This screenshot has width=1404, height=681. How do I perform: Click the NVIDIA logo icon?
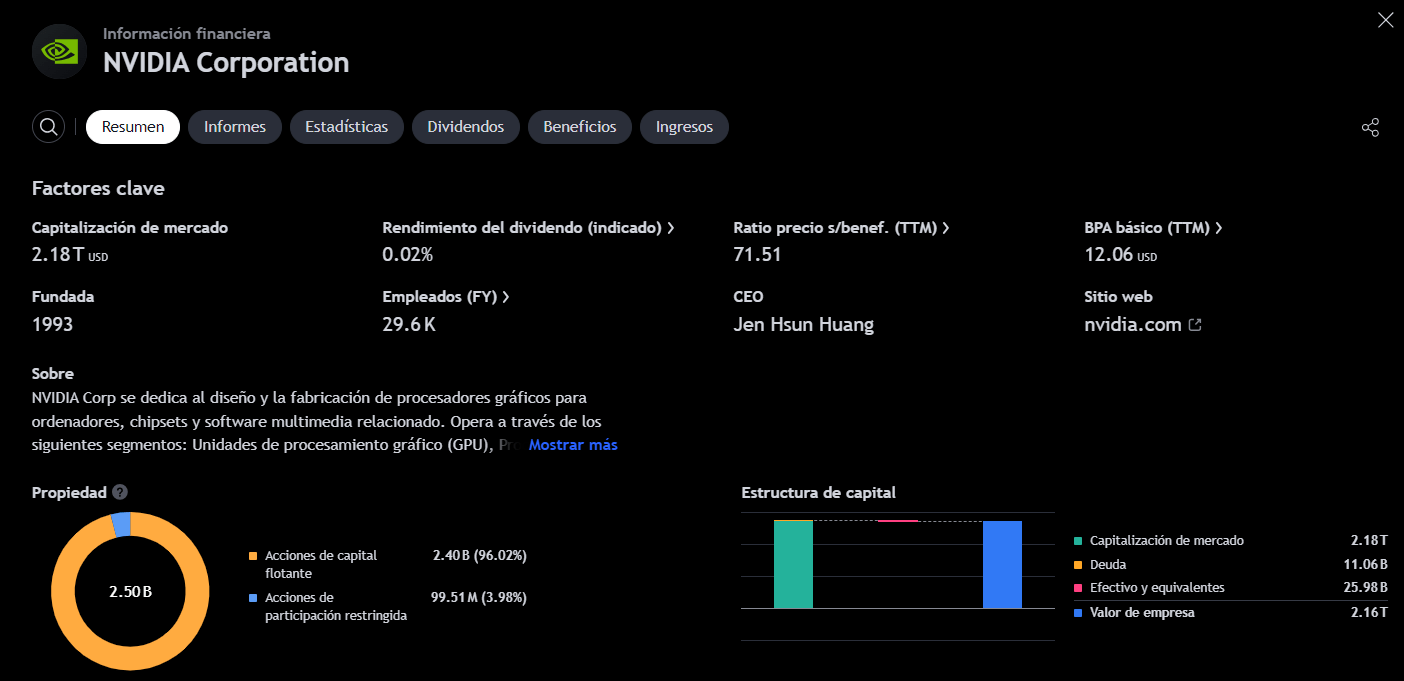(x=60, y=51)
